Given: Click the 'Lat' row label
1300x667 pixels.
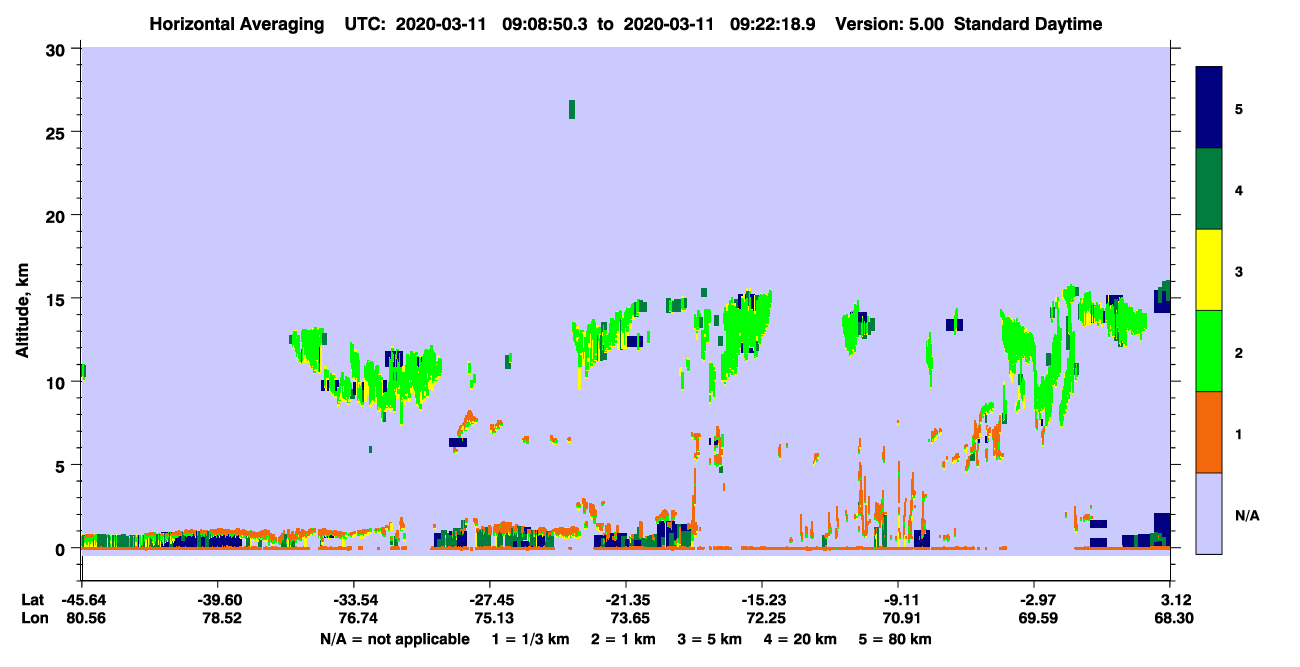Looking at the screenshot, I should pos(32,600).
